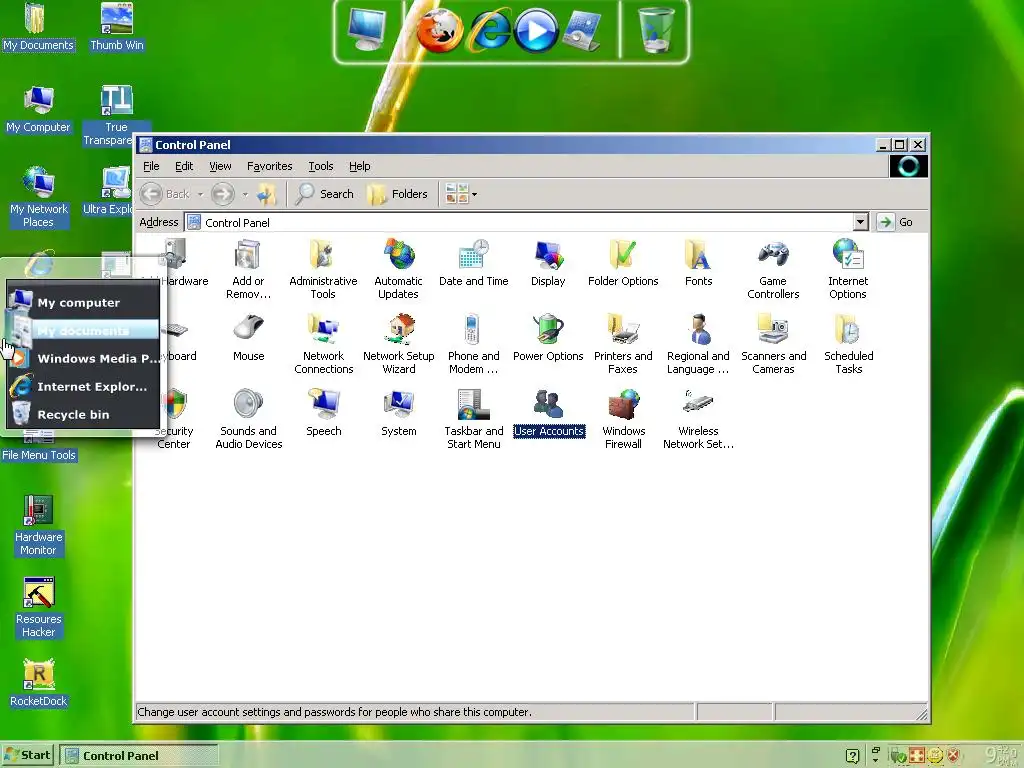Click the Recycle Bin dock icon
Image resolution: width=1024 pixels, height=768 pixels.
[656, 30]
